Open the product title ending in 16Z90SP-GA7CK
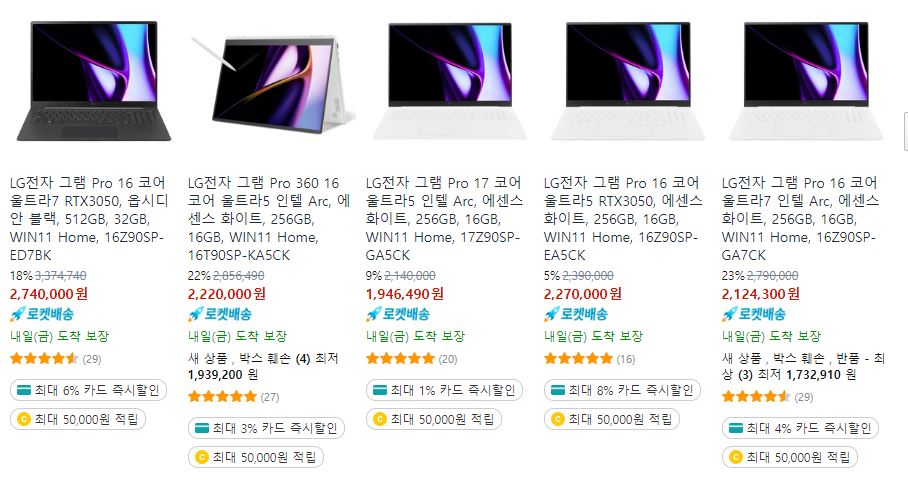The width and height of the screenshot is (908, 483). click(800, 219)
